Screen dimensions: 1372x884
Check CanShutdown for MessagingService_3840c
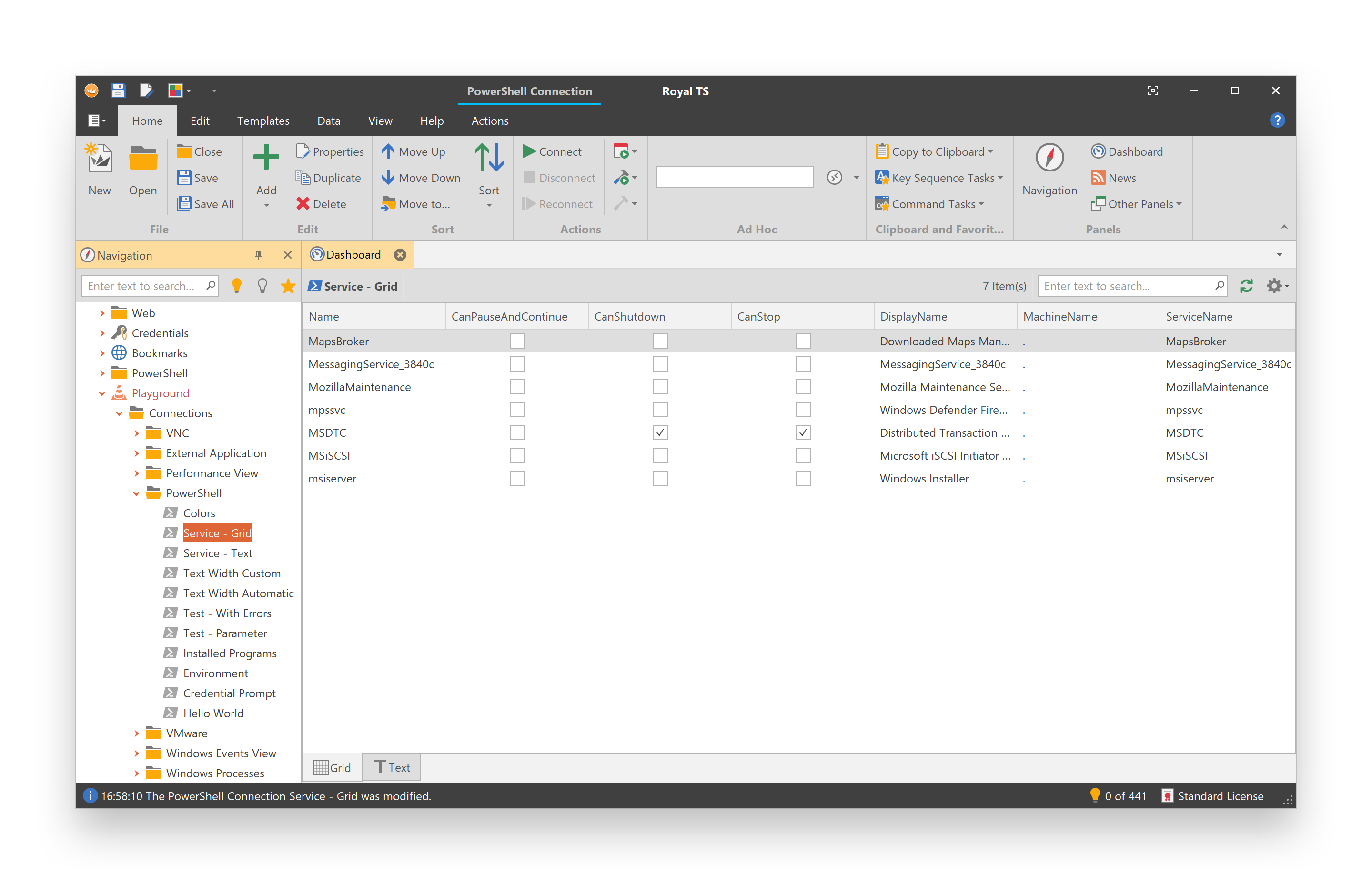pyautogui.click(x=660, y=364)
